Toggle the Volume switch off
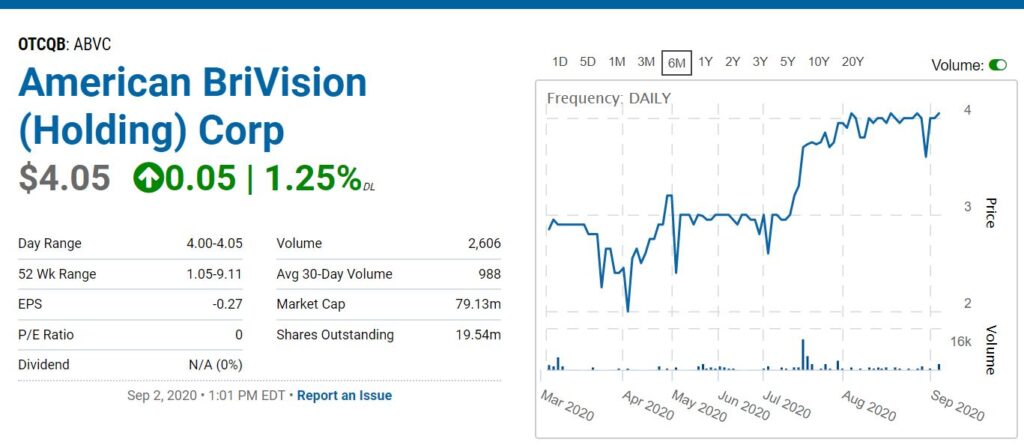Viewport: 1024px width, 445px height. coord(998,65)
